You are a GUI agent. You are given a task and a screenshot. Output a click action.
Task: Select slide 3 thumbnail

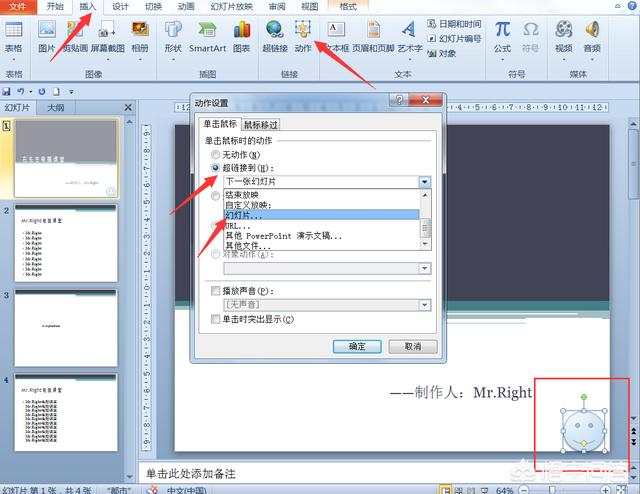pyautogui.click(x=66, y=328)
